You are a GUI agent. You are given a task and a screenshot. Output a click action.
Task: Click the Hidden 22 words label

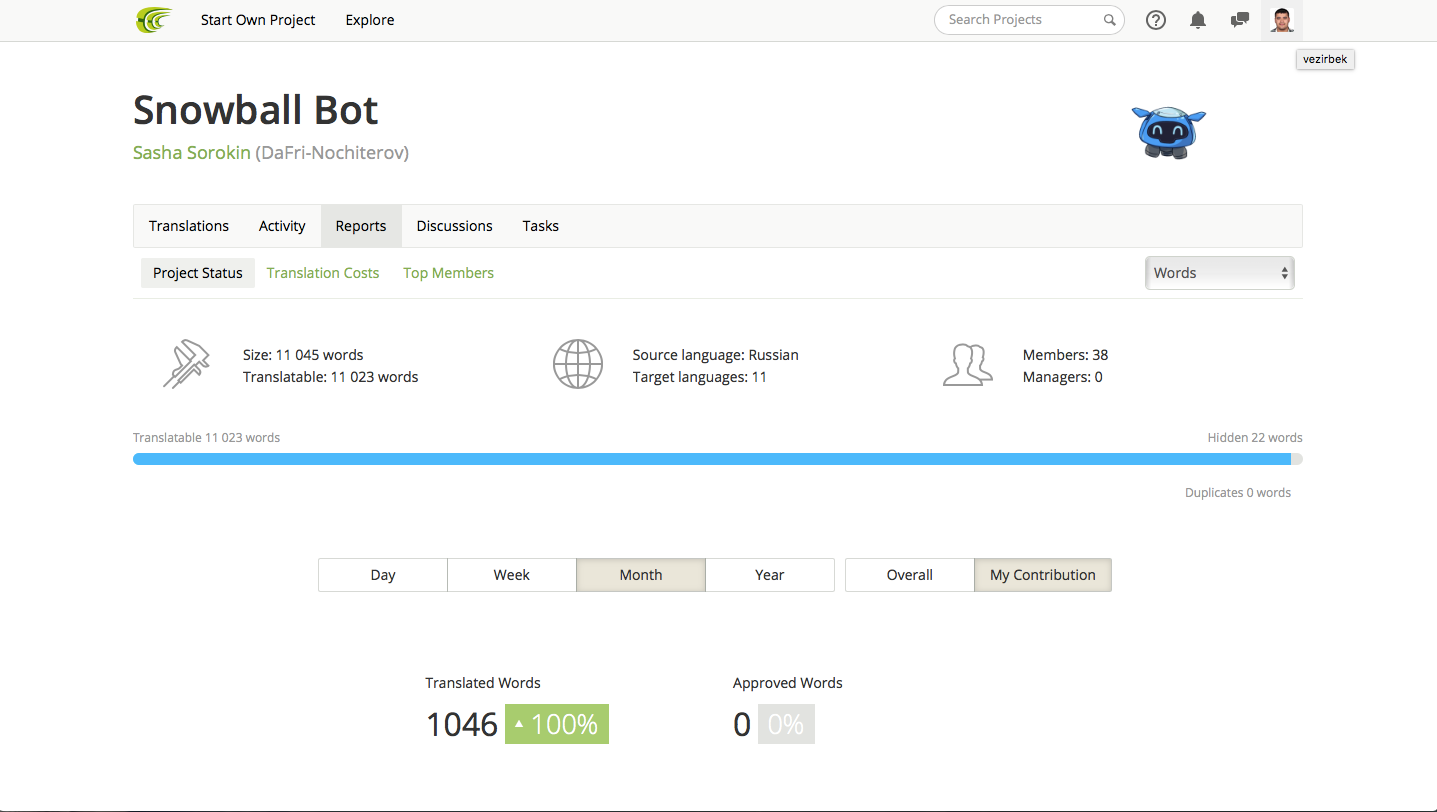(1255, 438)
